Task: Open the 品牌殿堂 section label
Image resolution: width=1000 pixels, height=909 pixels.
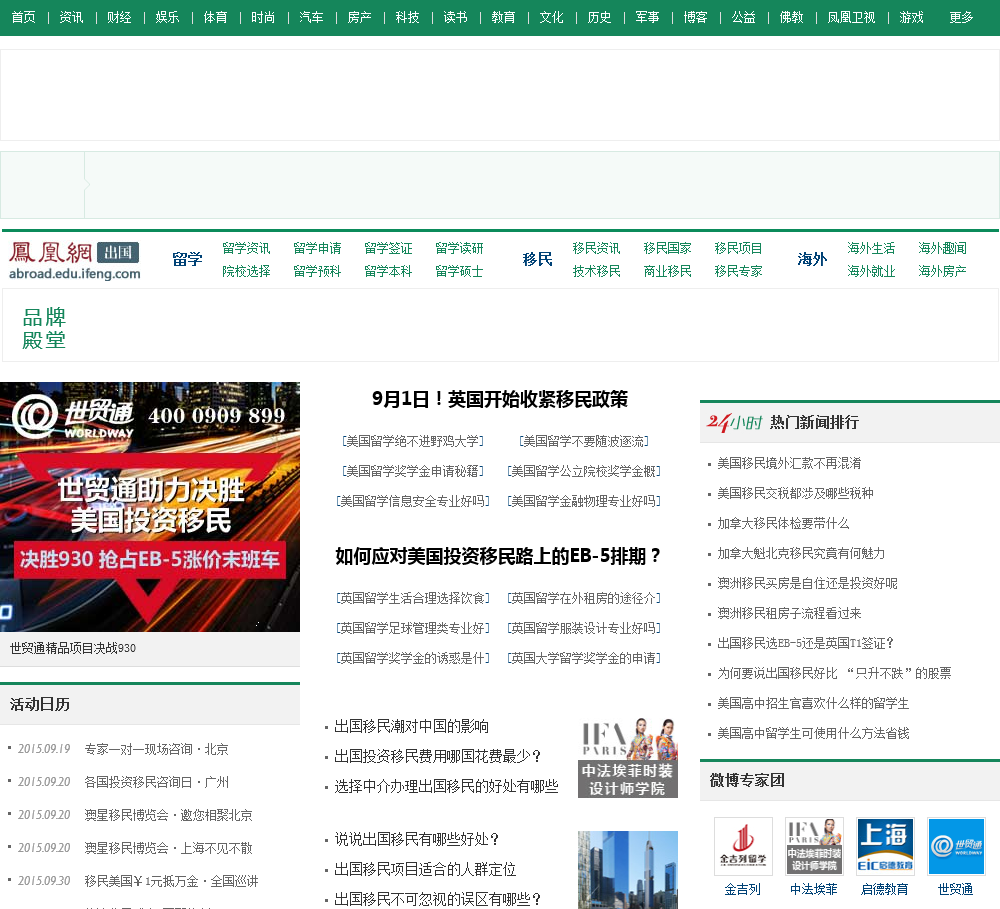Action: tap(44, 329)
